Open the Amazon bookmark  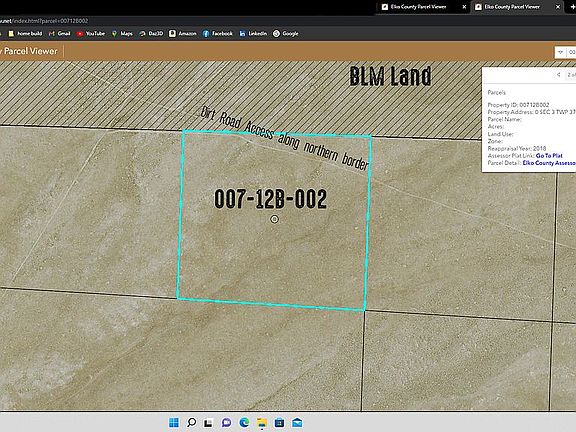tap(183, 33)
